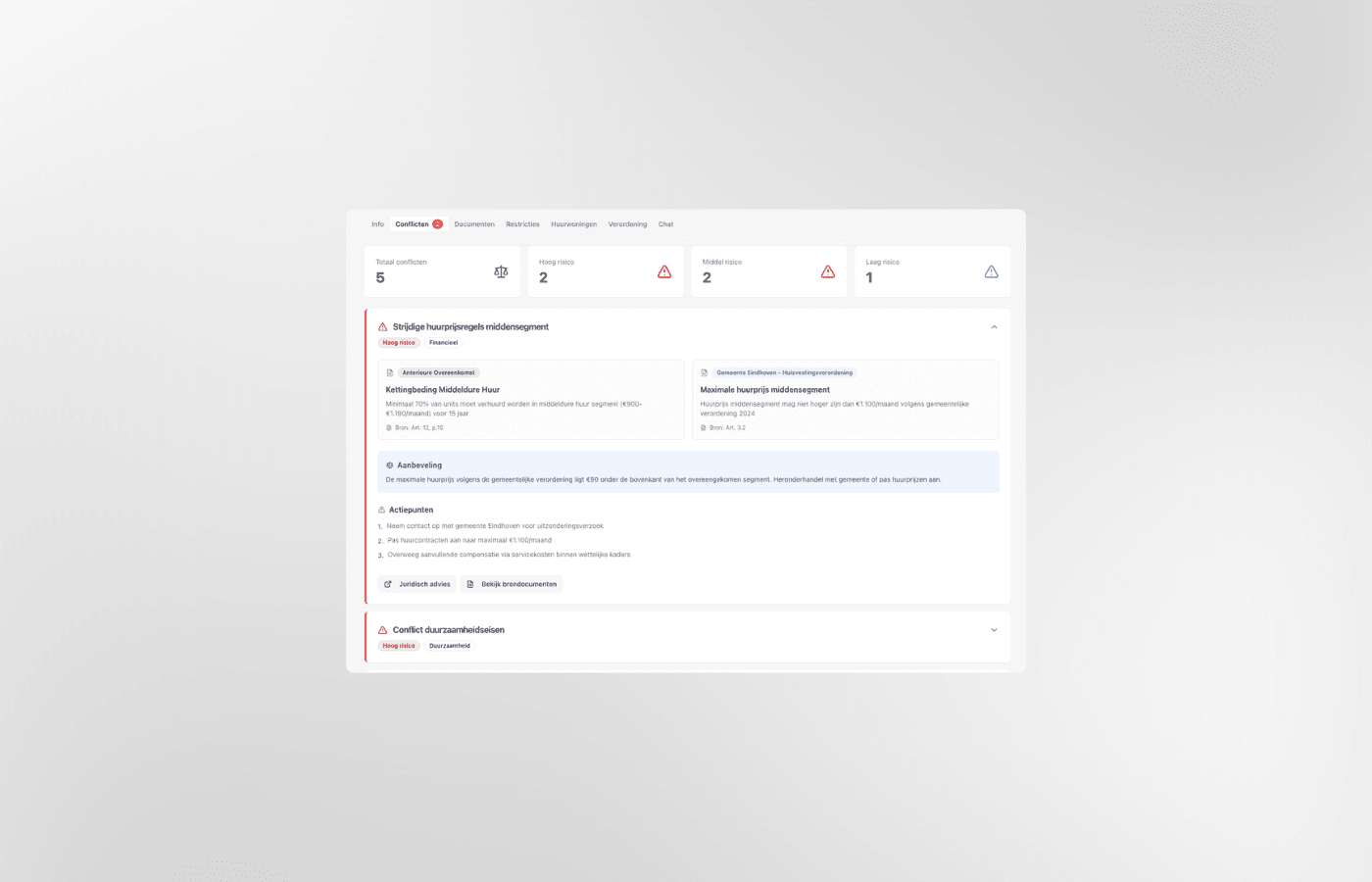
Task: Click the icon beside the Aanbeveling heading
Action: (x=389, y=465)
